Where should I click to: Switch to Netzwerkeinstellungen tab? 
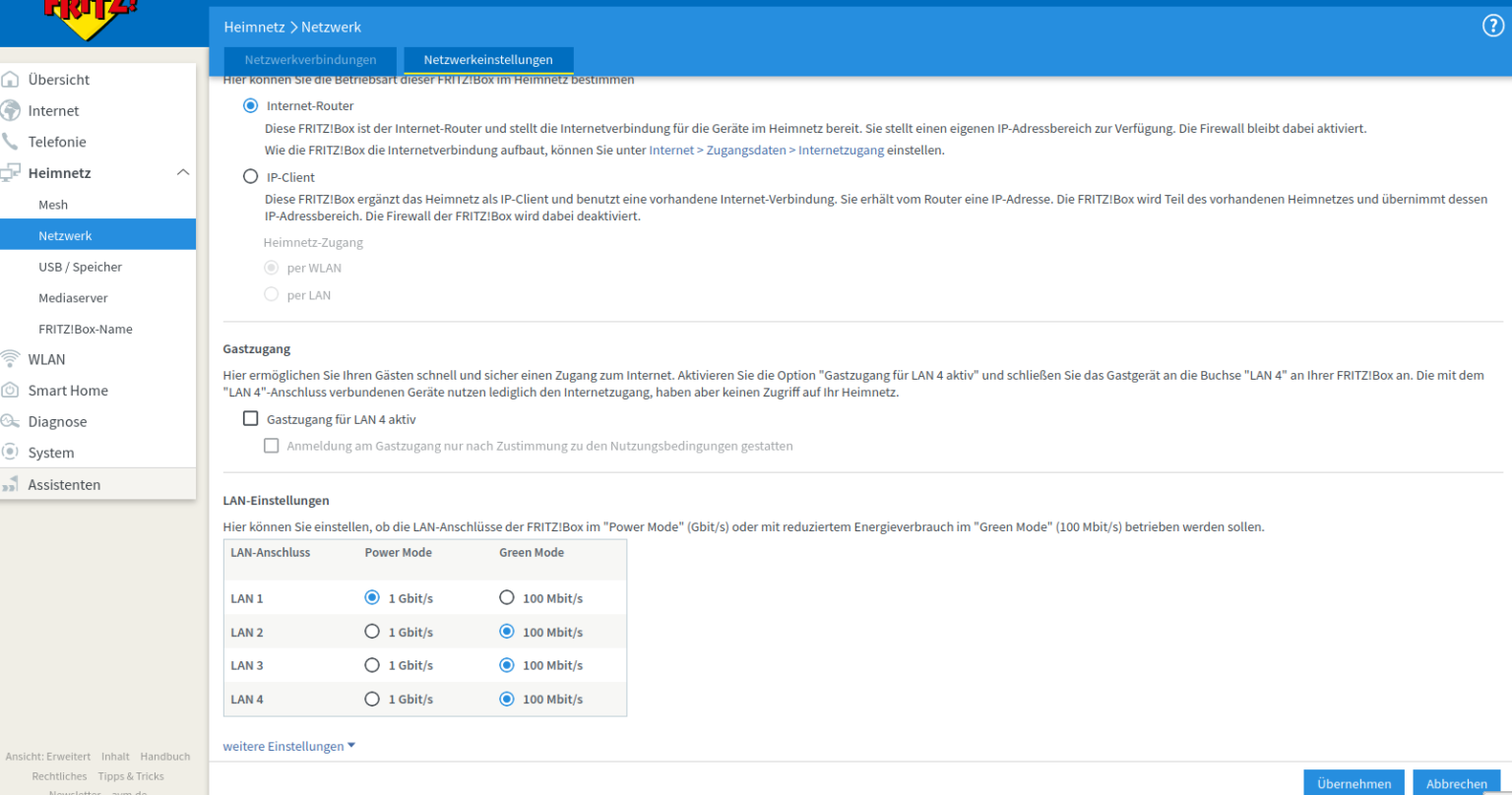coord(488,60)
